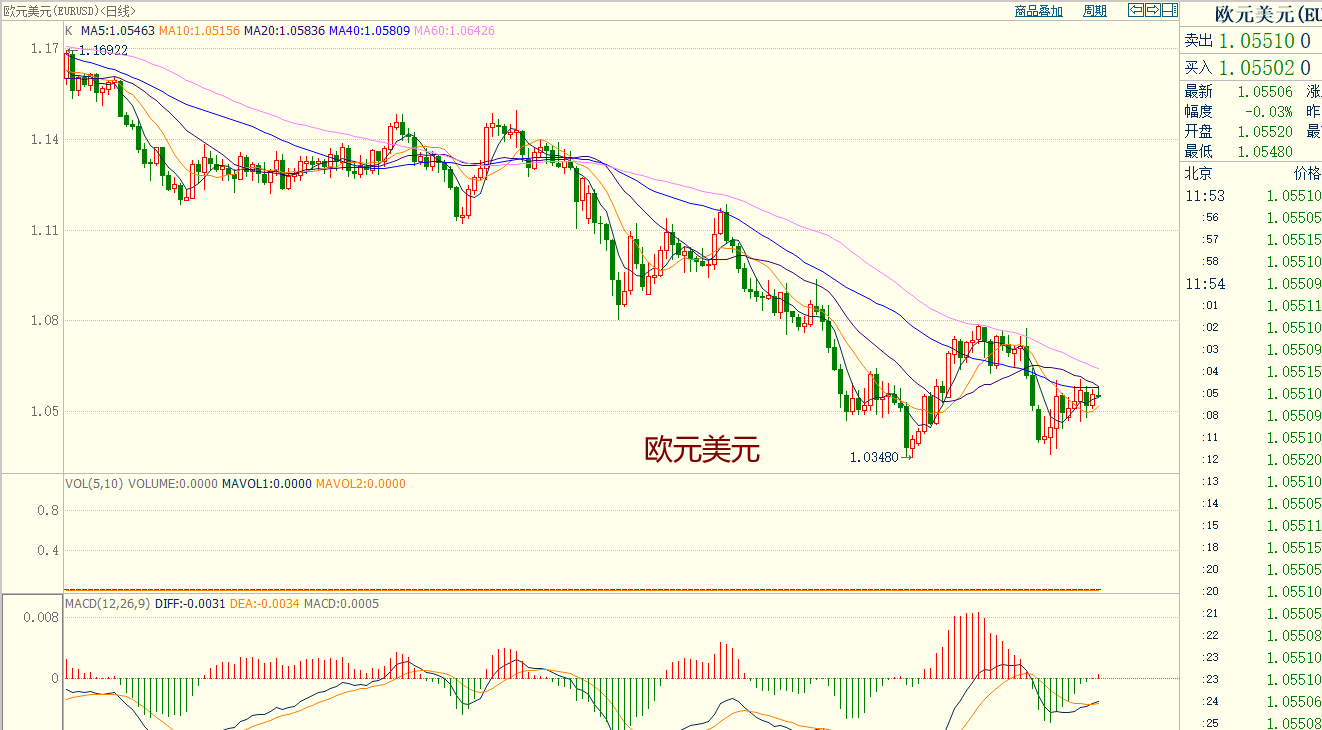This screenshot has height=730, width=1322.
Task: Open the 周期 period link
Action: point(1095,11)
